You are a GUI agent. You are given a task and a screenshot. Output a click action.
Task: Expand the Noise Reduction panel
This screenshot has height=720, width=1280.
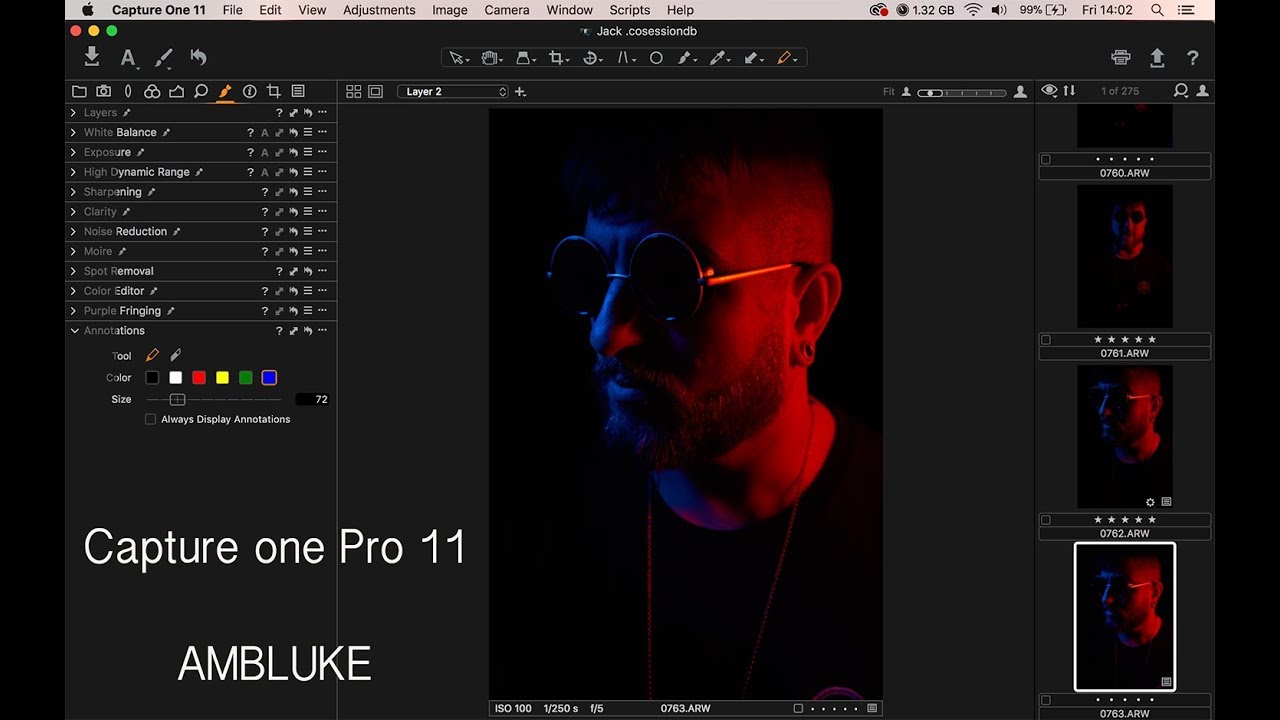pyautogui.click(x=73, y=231)
